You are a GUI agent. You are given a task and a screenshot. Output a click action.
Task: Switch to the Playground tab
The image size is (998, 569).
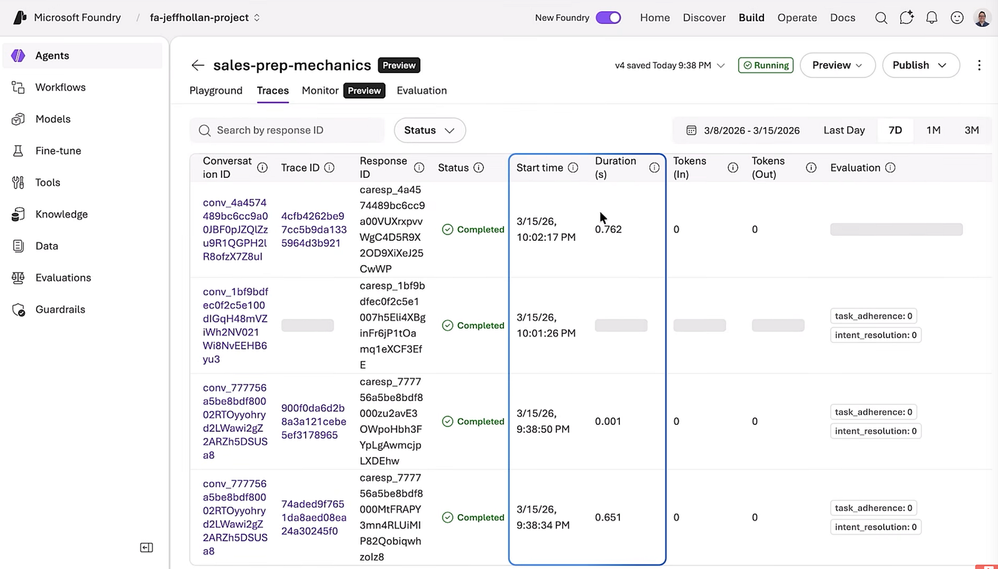pyautogui.click(x=216, y=90)
